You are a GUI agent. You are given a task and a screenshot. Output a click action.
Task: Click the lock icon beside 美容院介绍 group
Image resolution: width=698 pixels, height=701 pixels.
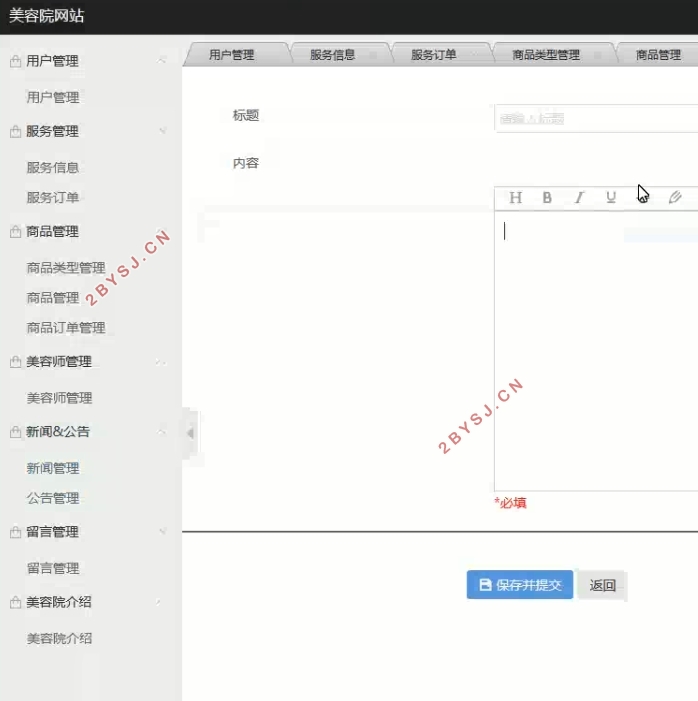(x=15, y=602)
